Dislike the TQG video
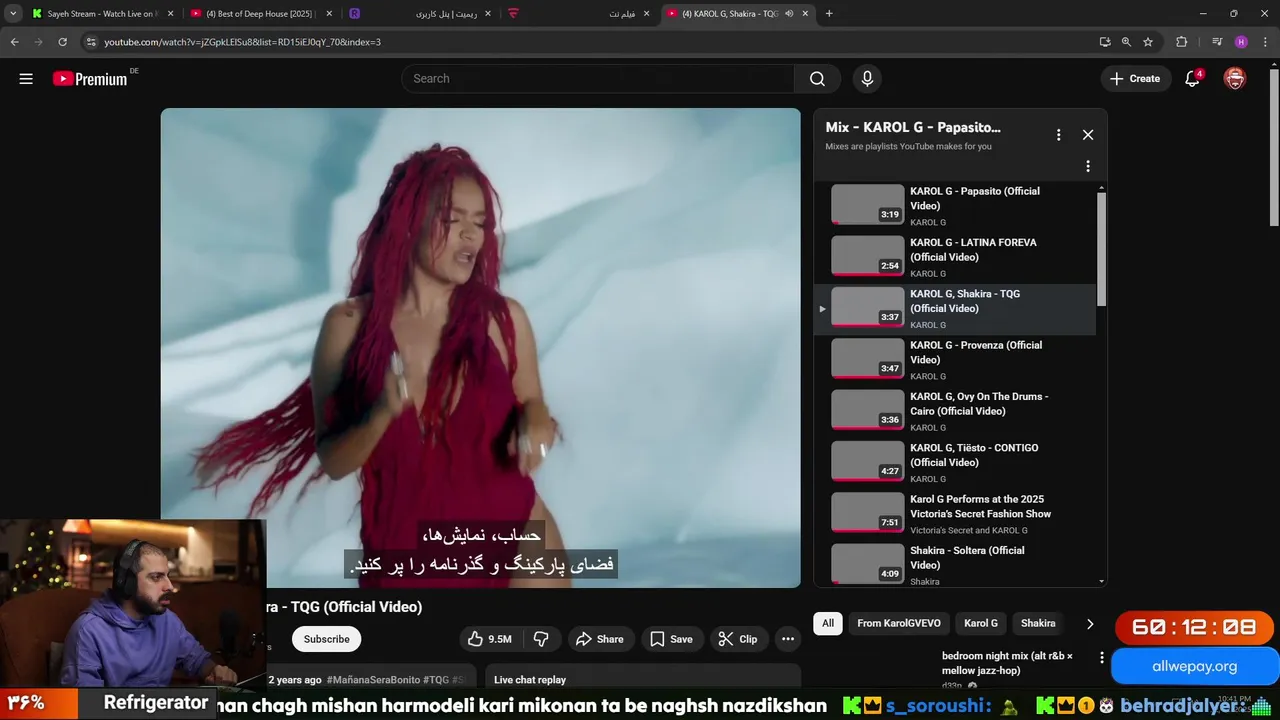Screen dimensions: 1280x720 coord(541,639)
